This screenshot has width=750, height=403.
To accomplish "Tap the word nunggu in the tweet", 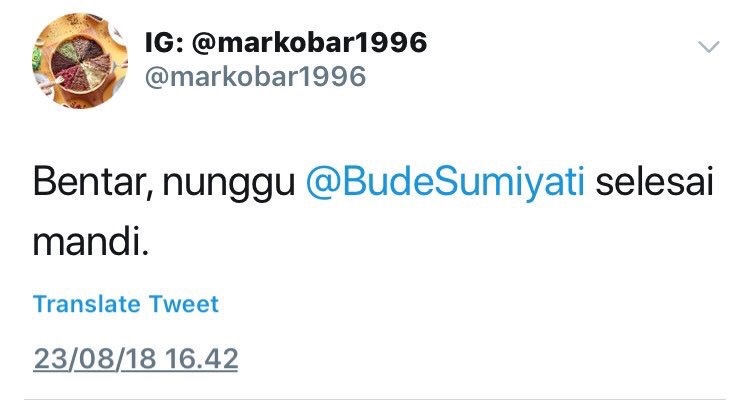I will click(229, 184).
